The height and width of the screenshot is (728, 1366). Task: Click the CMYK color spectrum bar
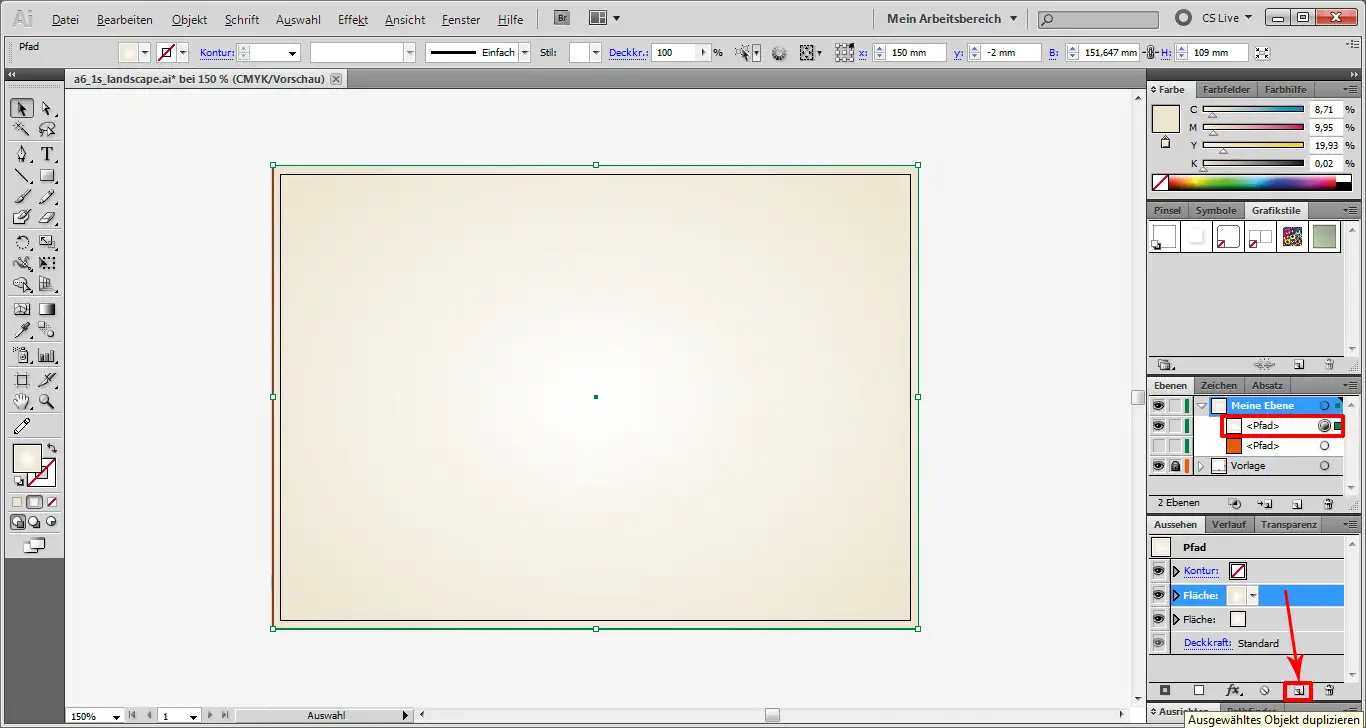(x=1252, y=182)
